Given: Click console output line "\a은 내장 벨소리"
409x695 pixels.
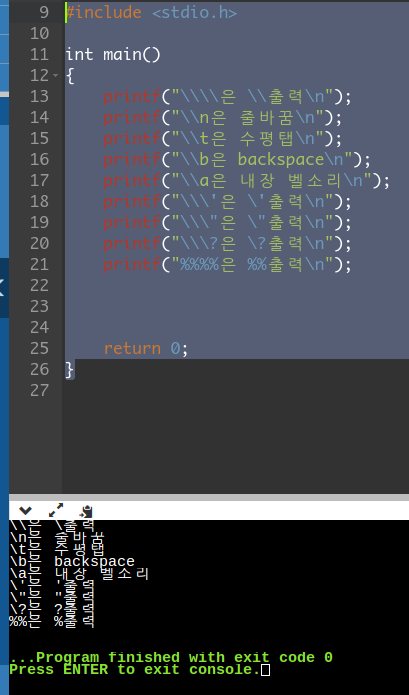Looking at the screenshot, I should tap(79, 574).
